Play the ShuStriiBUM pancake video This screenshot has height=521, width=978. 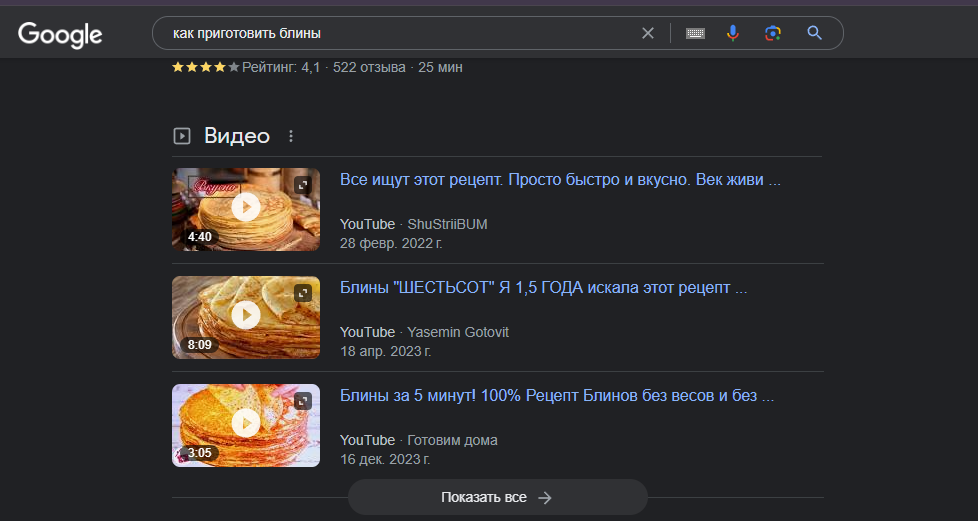(x=245, y=208)
